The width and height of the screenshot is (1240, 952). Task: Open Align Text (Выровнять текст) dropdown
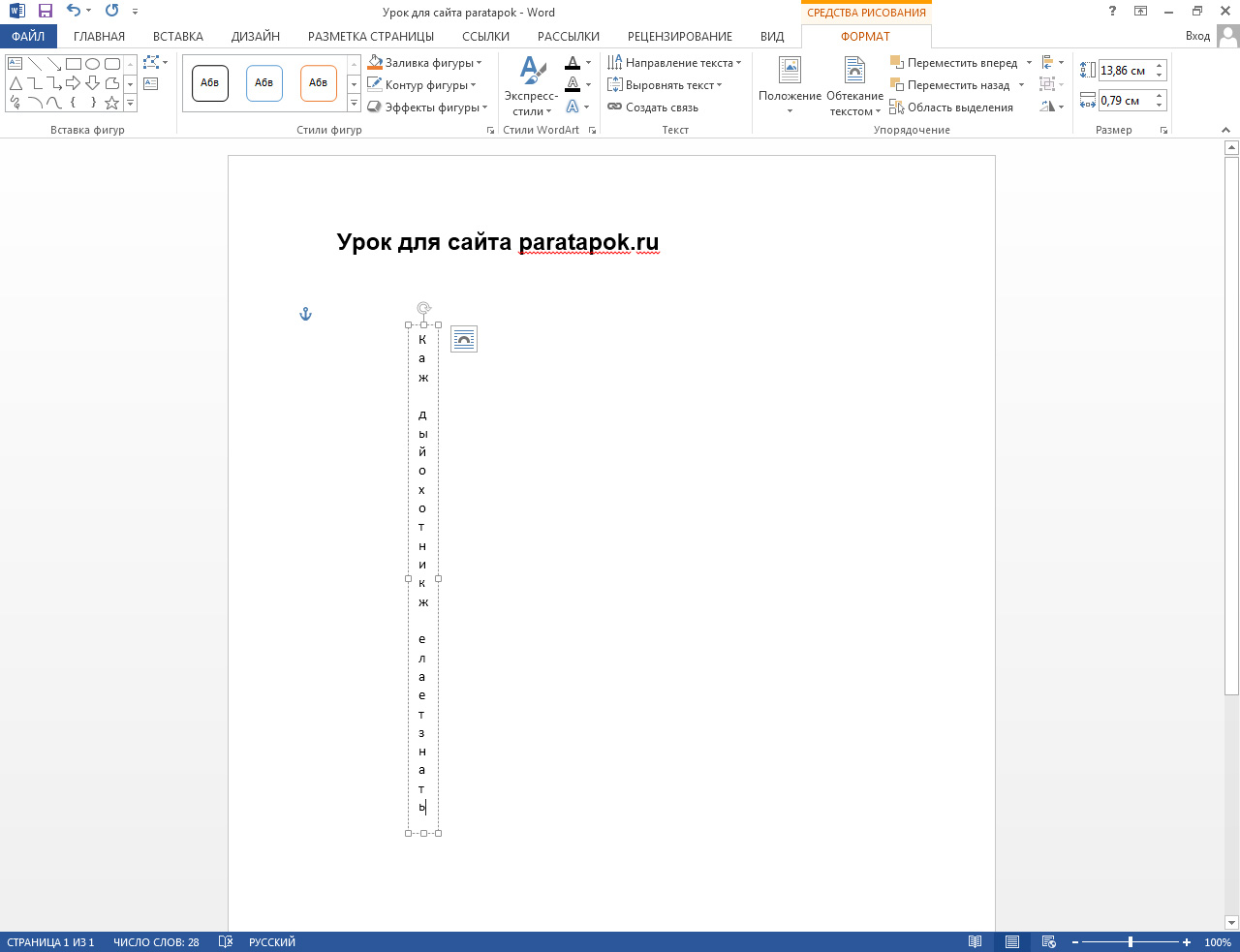pyautogui.click(x=665, y=85)
